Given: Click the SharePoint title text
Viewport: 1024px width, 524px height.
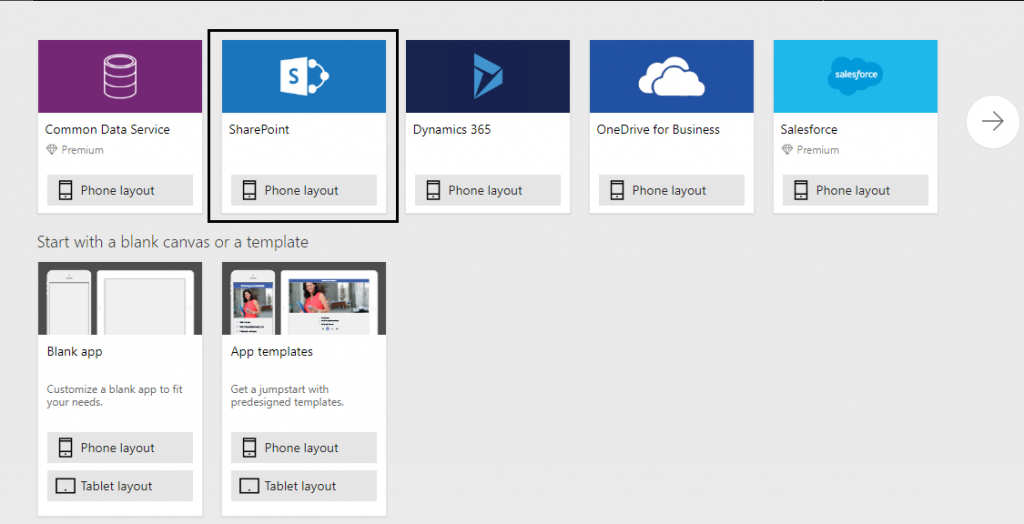Looking at the screenshot, I should click(259, 129).
